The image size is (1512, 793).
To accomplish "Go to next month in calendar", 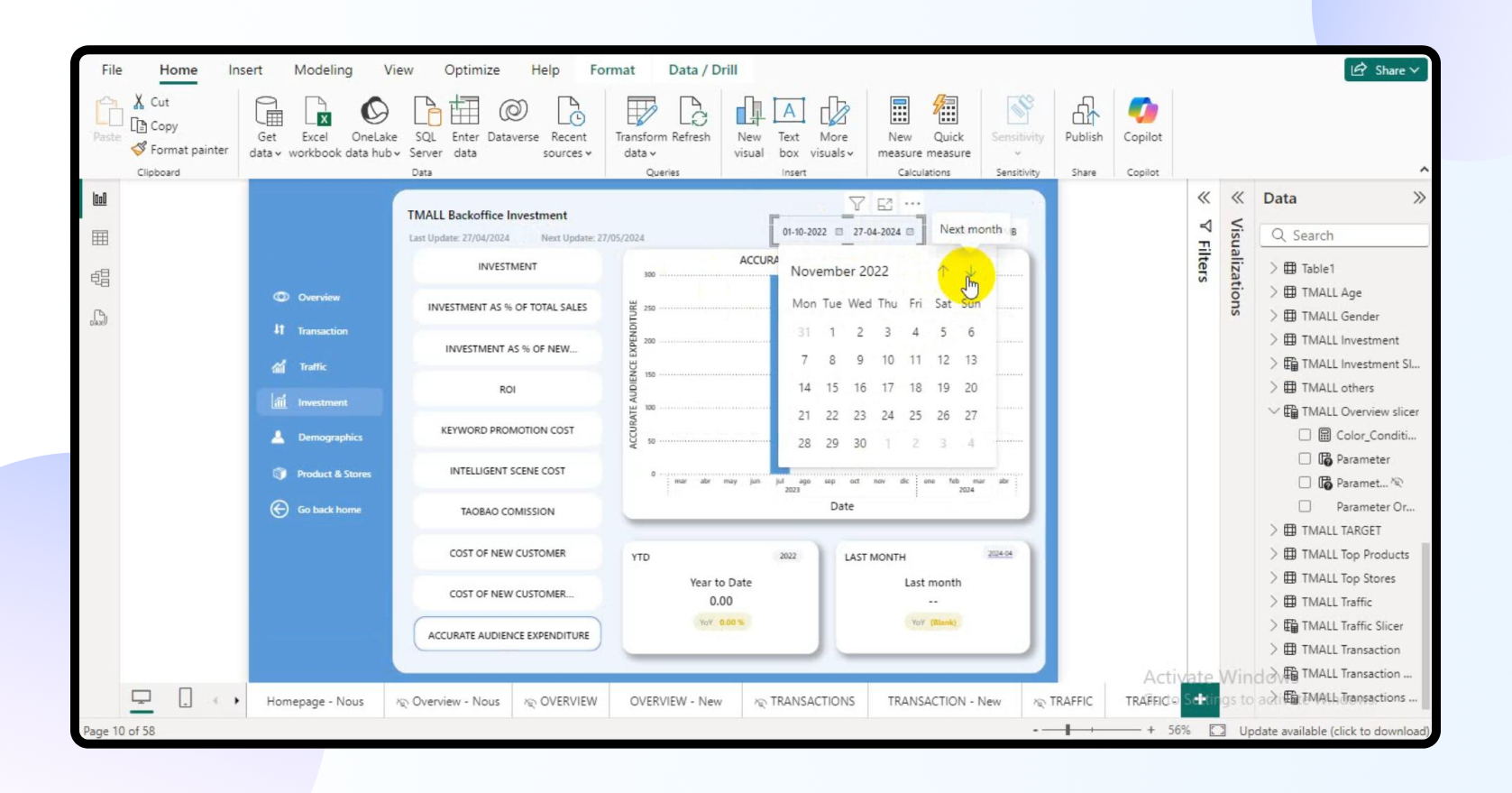I will point(970,272).
